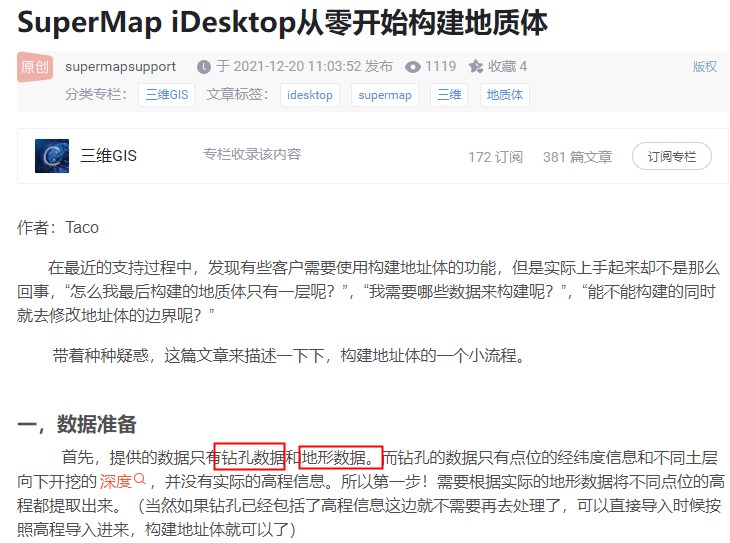The image size is (730, 543).
Task: Select the idesktop article tag
Action: [x=310, y=95]
